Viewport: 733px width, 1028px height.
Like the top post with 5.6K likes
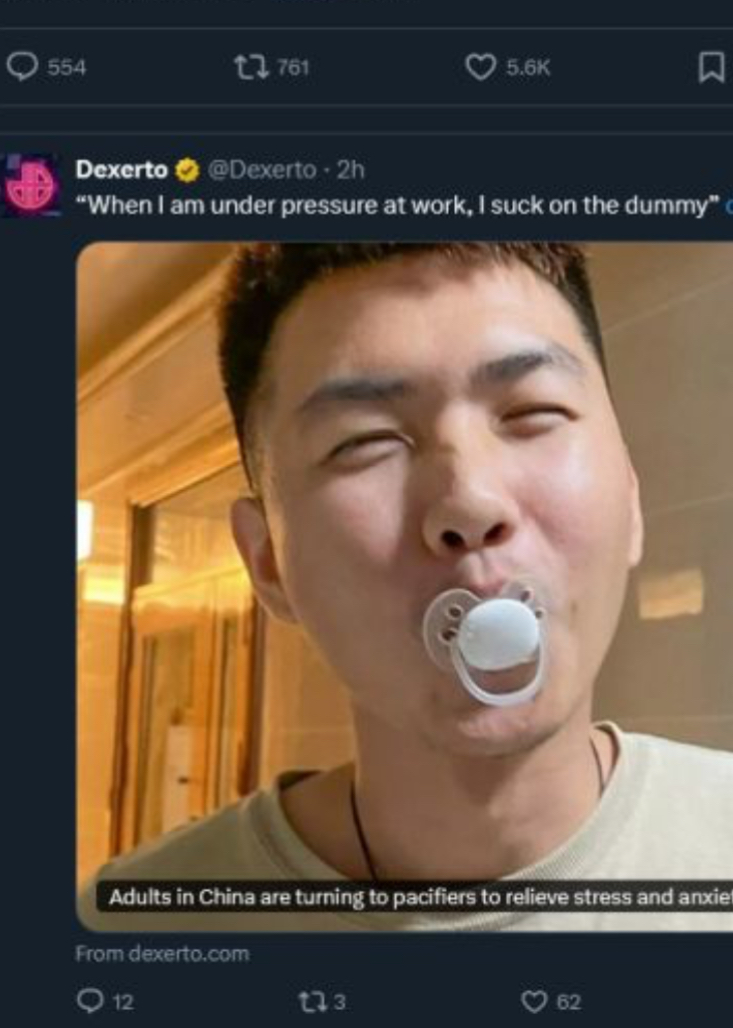(480, 68)
